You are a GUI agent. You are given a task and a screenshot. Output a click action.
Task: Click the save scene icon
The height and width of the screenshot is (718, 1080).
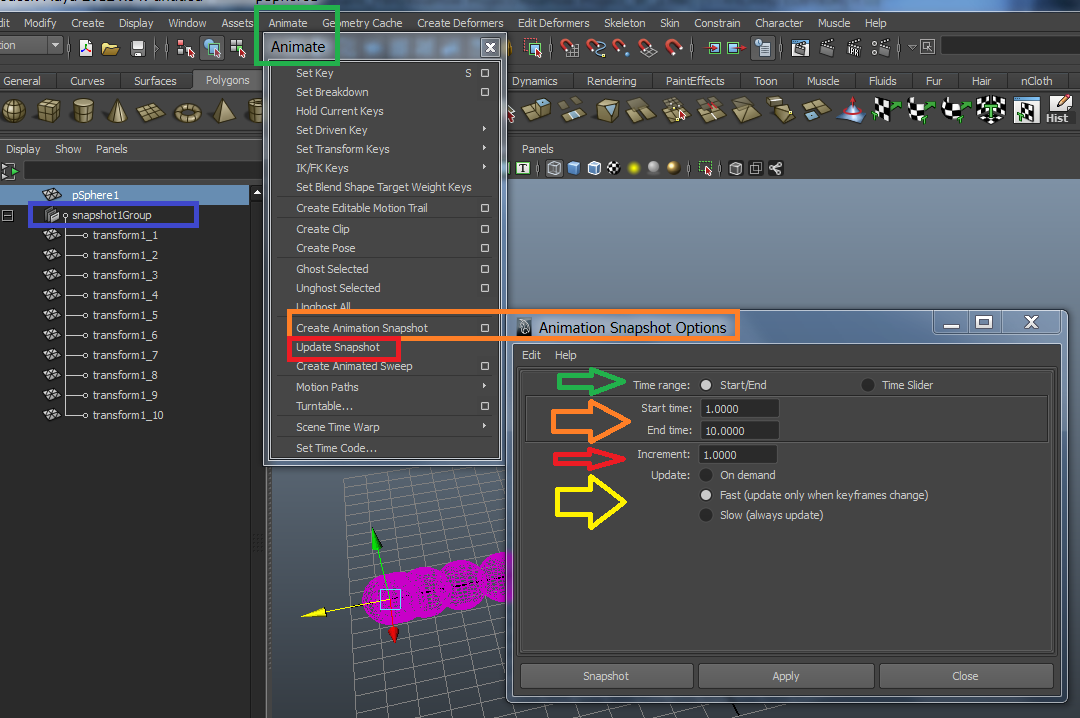(138, 48)
